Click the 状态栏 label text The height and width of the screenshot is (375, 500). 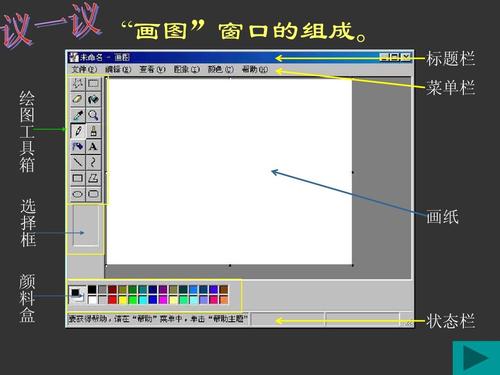[x=450, y=321]
